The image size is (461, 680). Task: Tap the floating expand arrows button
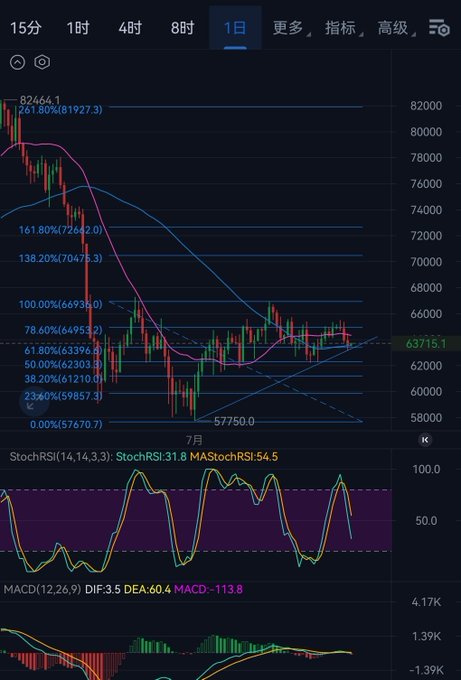tap(34, 401)
